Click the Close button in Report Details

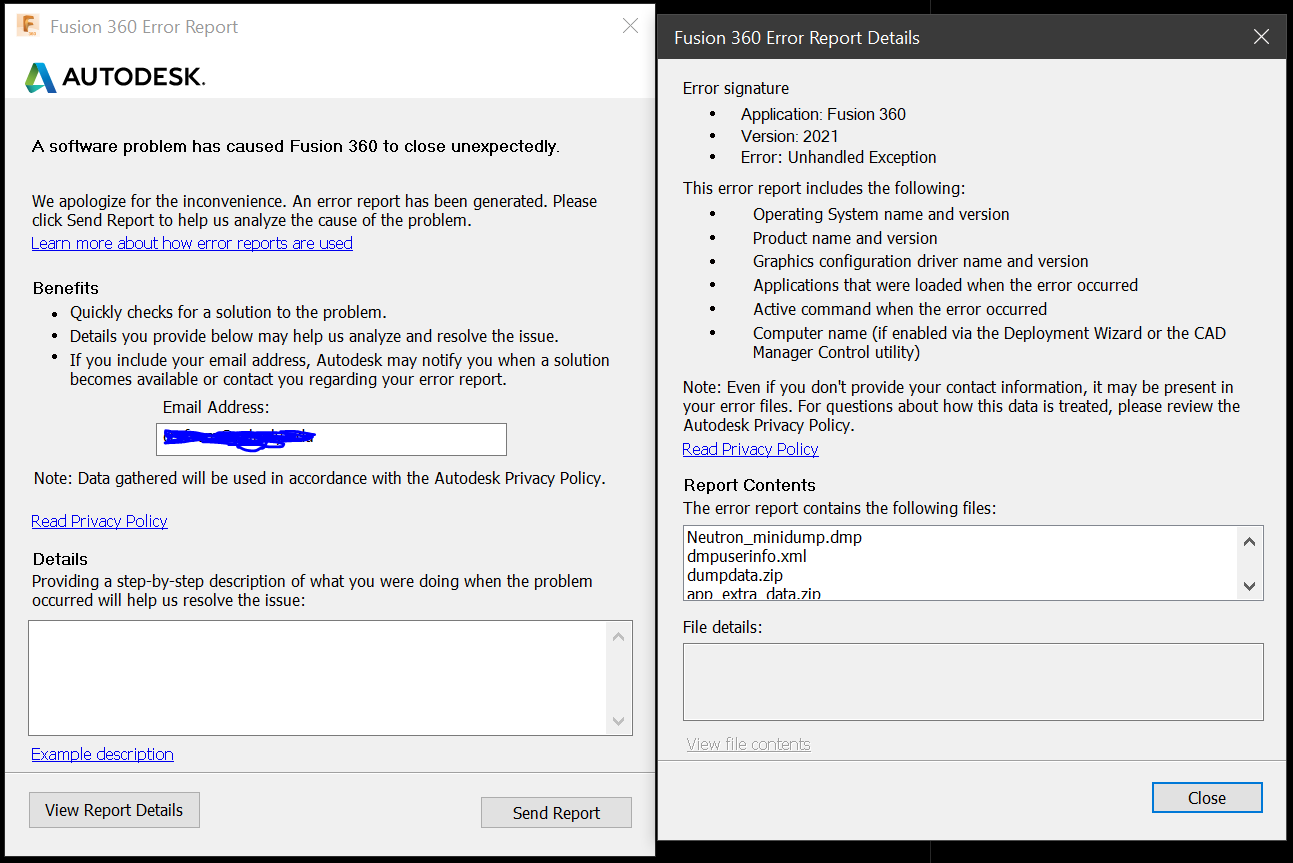coord(1207,798)
